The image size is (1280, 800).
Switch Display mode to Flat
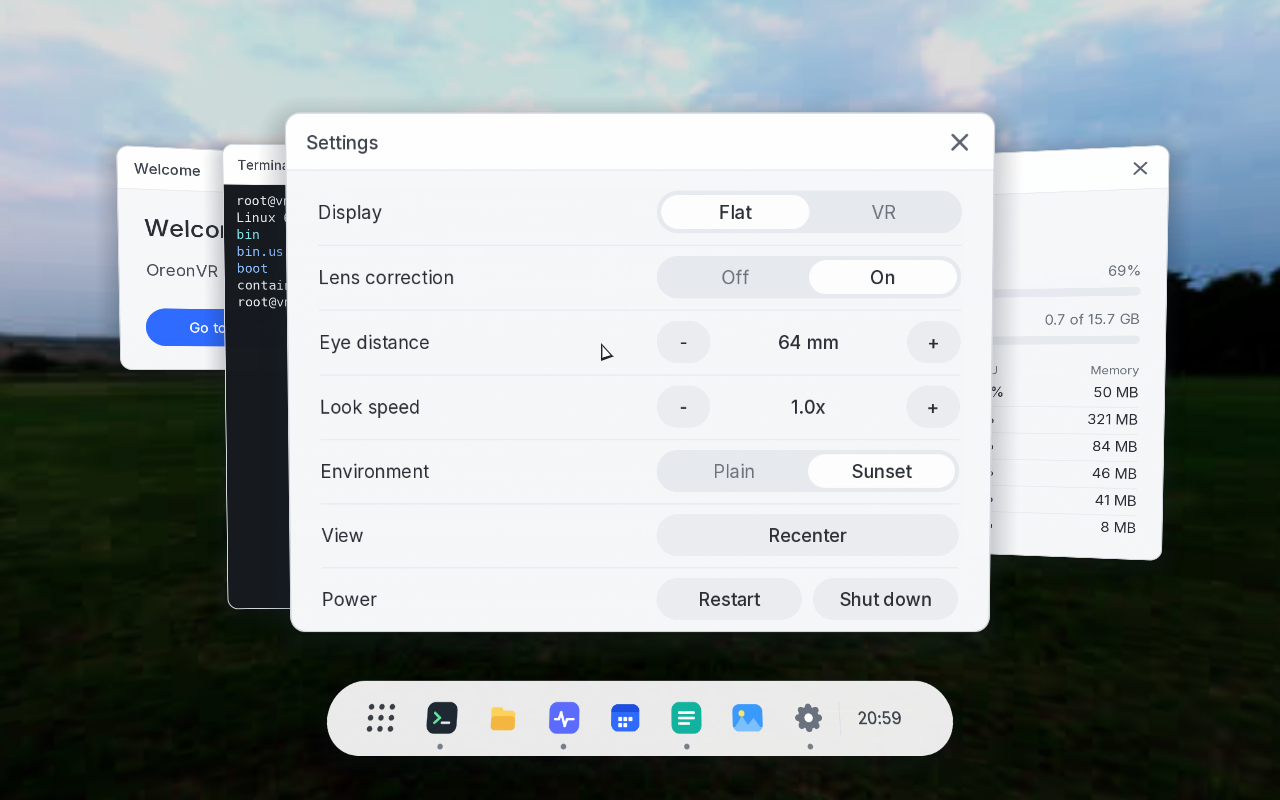click(735, 212)
